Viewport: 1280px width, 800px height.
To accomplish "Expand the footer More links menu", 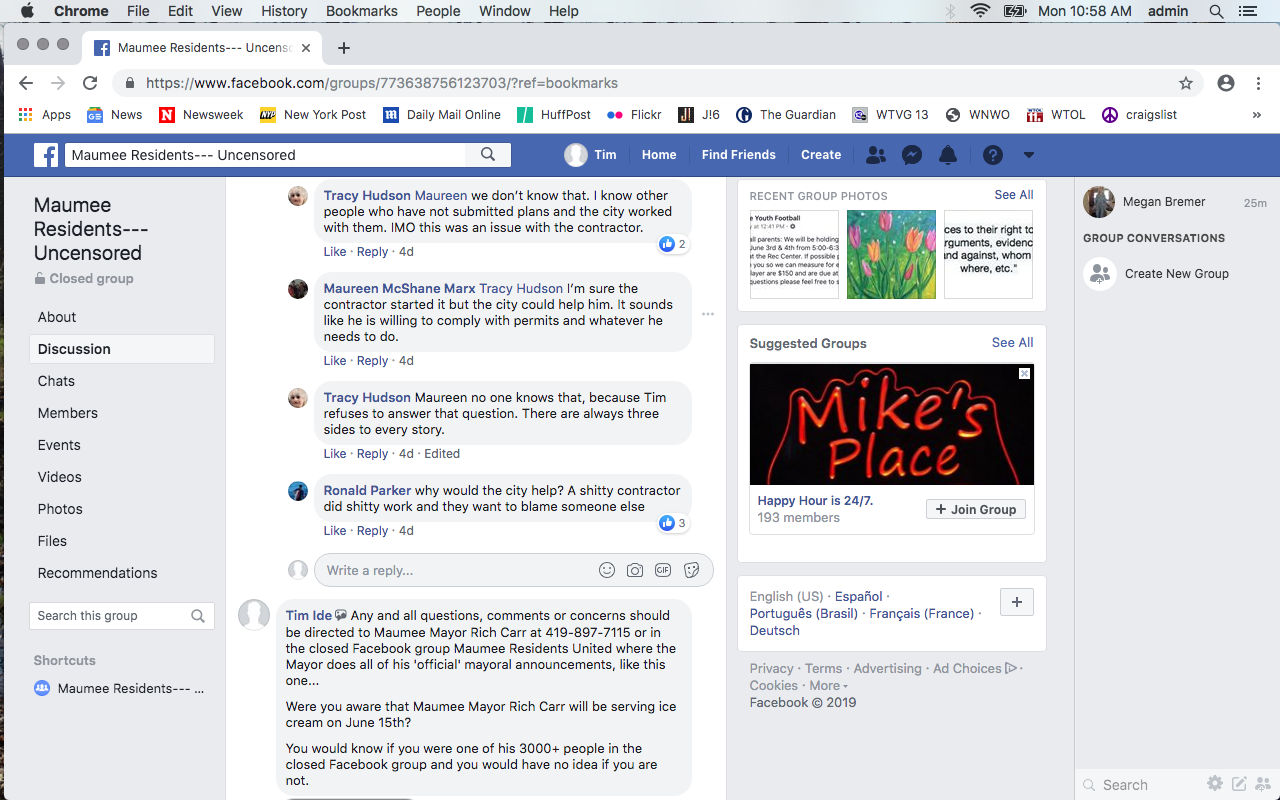I will (827, 686).
